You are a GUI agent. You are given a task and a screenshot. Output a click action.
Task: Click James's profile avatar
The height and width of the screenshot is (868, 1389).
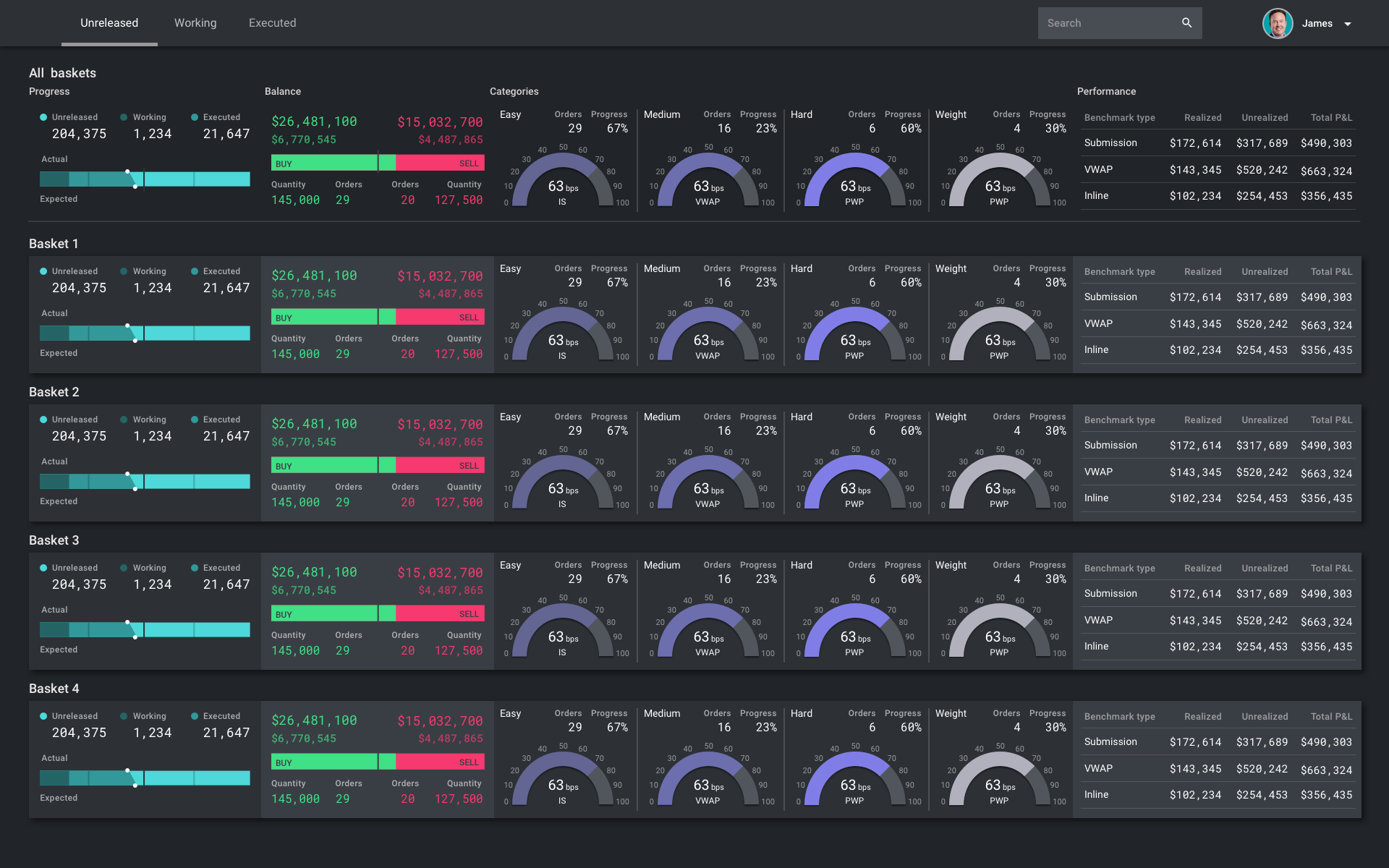click(1278, 23)
